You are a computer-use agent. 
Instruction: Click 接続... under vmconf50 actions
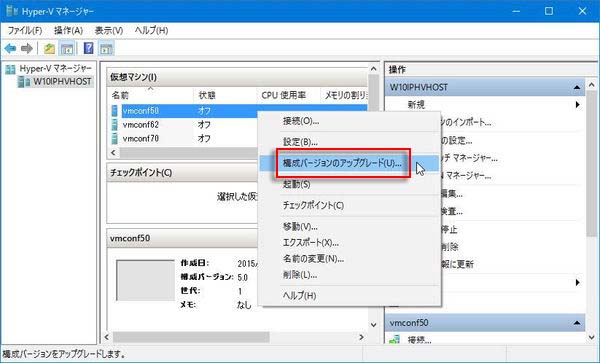(419, 340)
